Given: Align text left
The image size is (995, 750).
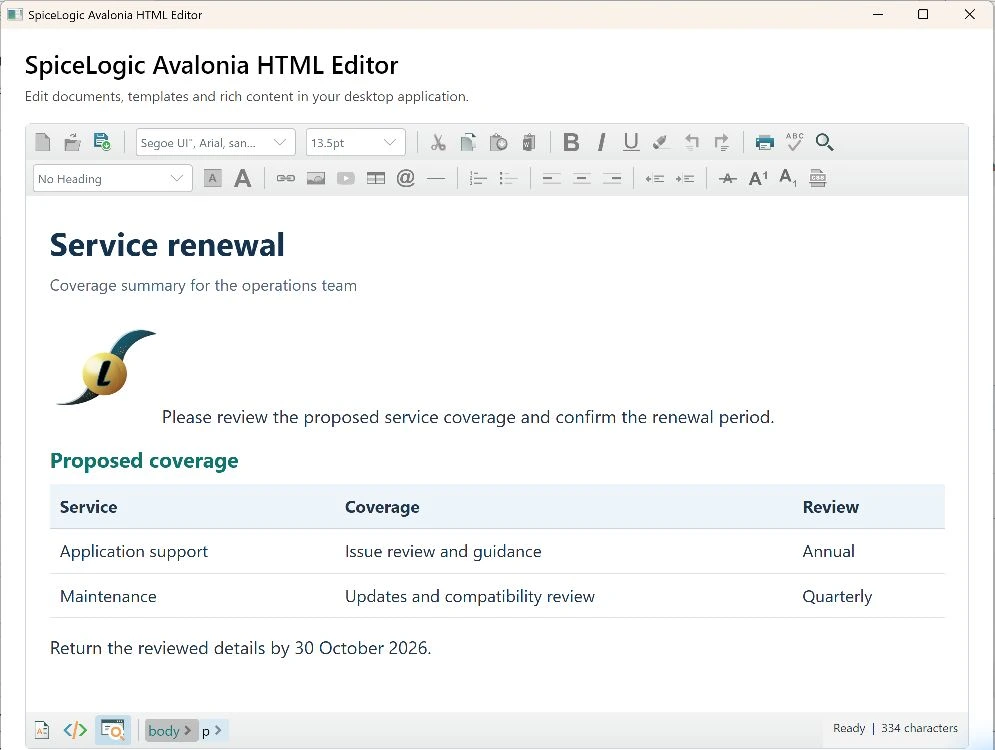Looking at the screenshot, I should tap(551, 178).
